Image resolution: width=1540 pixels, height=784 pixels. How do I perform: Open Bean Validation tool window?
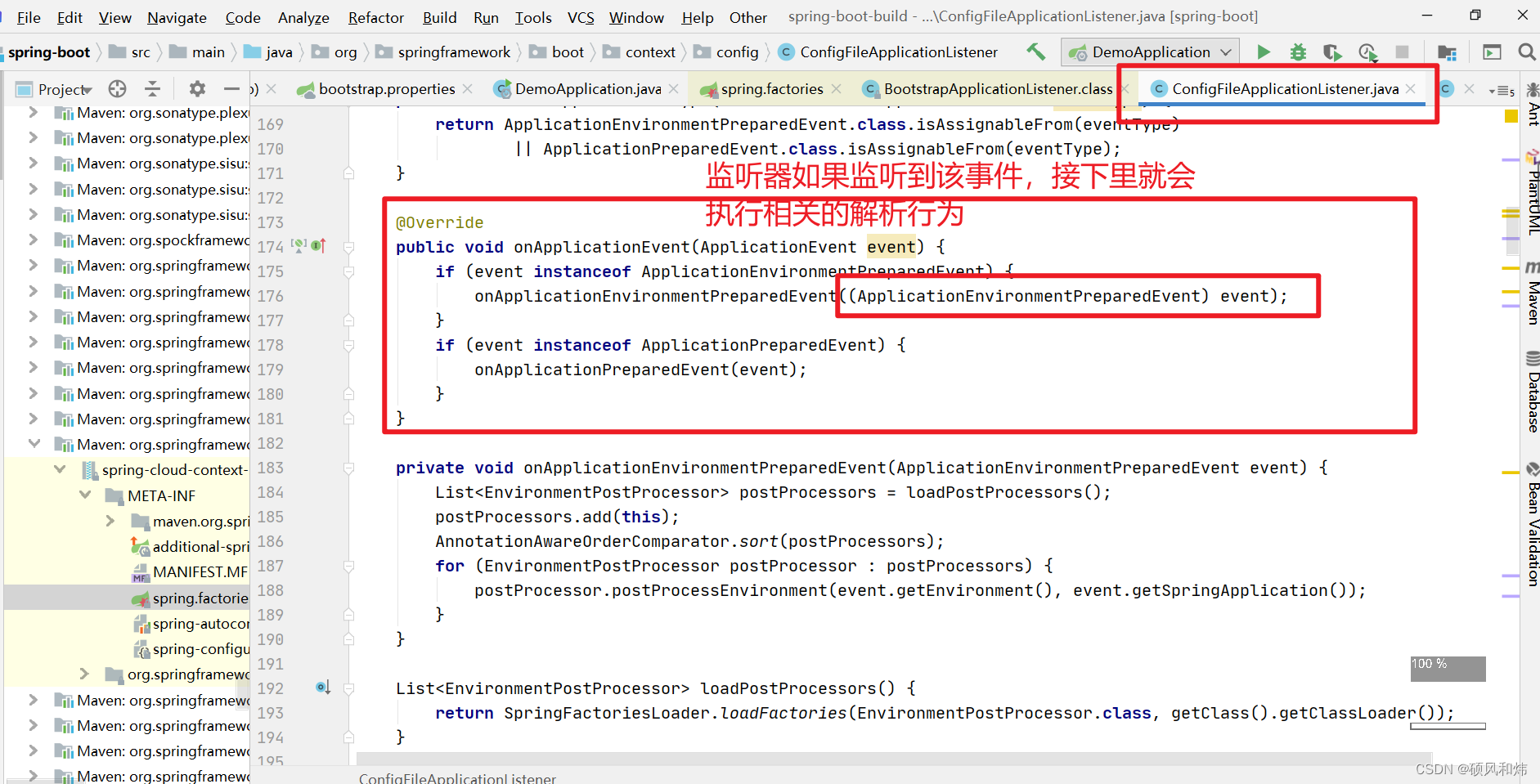click(x=1533, y=525)
